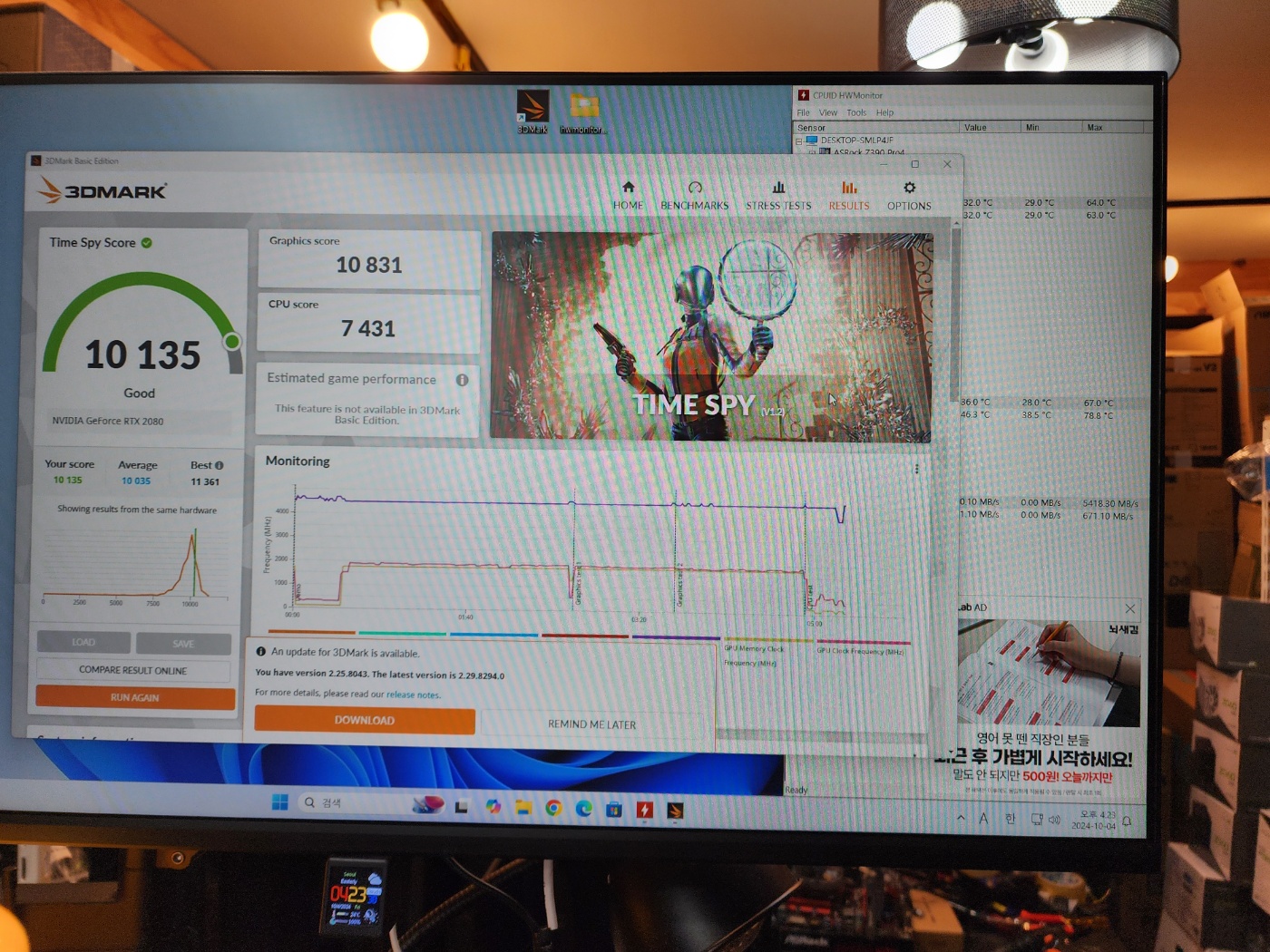Click the 5418.30 MB/s max value
The height and width of the screenshot is (952, 1270).
(x=1109, y=503)
